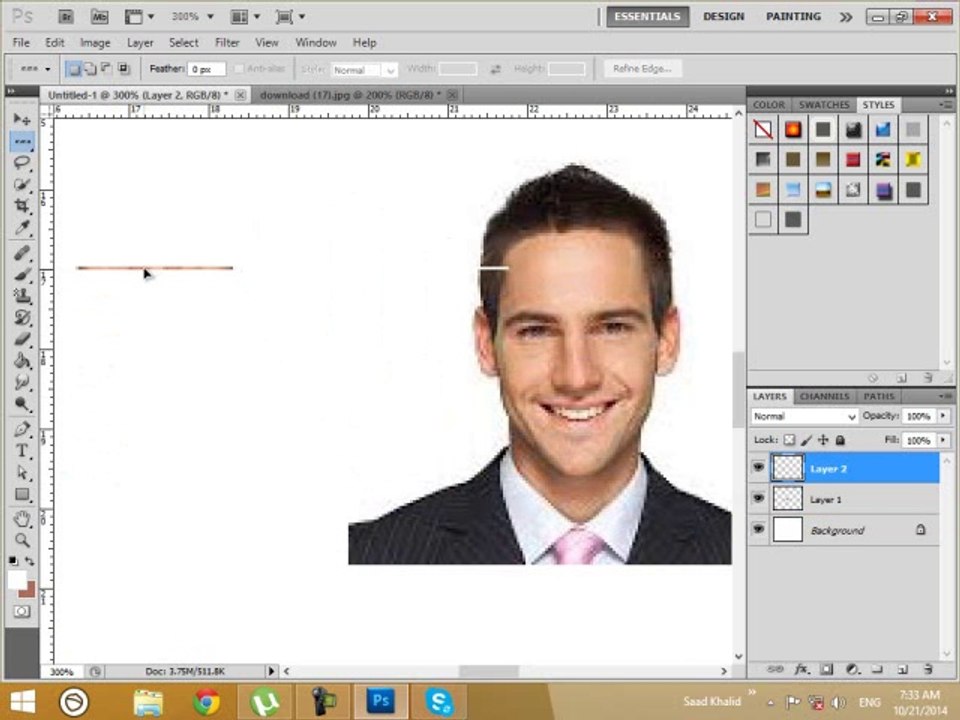The image size is (960, 720).
Task: Select the Spot Healing Brush tool
Action: [x=22, y=252]
